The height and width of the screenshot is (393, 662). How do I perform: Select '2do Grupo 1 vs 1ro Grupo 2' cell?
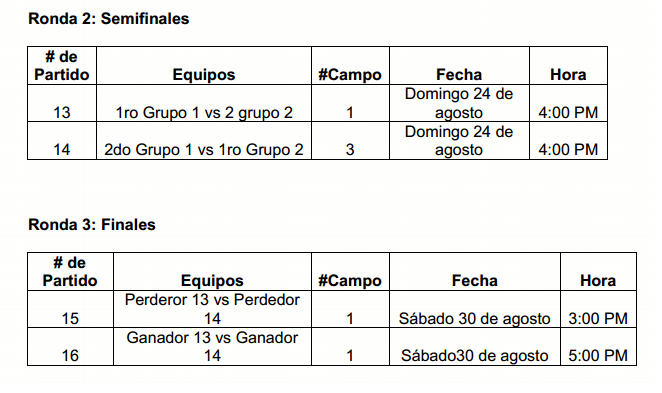(x=204, y=141)
